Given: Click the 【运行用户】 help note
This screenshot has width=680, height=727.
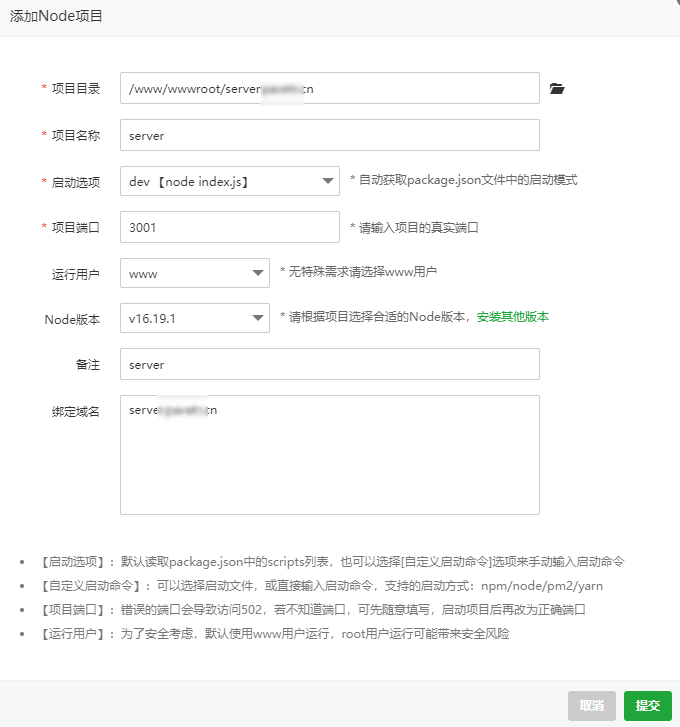Looking at the screenshot, I should (x=275, y=634).
